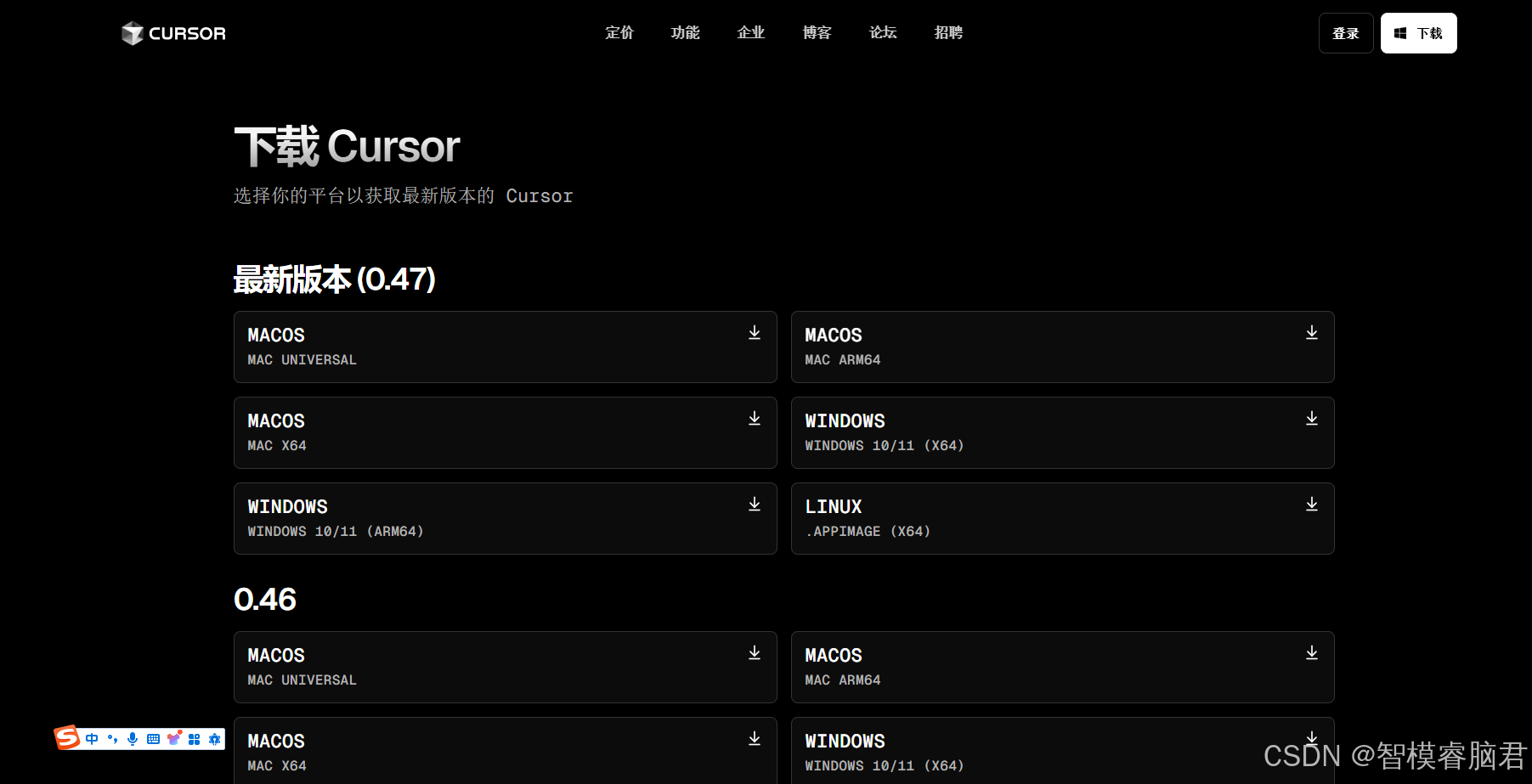Click the download arrow for 0.46 Mac x64
The image size is (1532, 784).
coord(755,739)
